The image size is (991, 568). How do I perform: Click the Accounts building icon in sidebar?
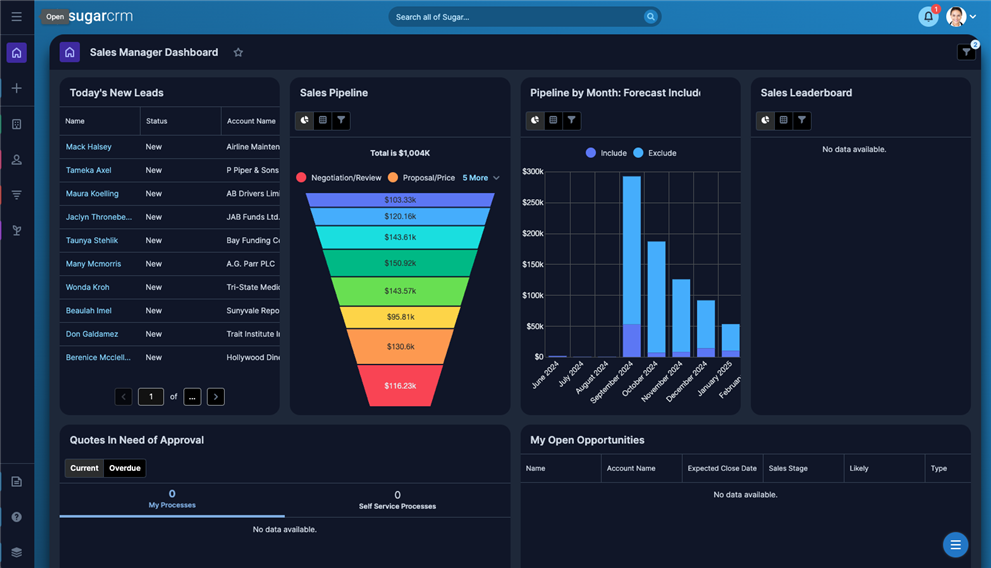[x=16, y=124]
